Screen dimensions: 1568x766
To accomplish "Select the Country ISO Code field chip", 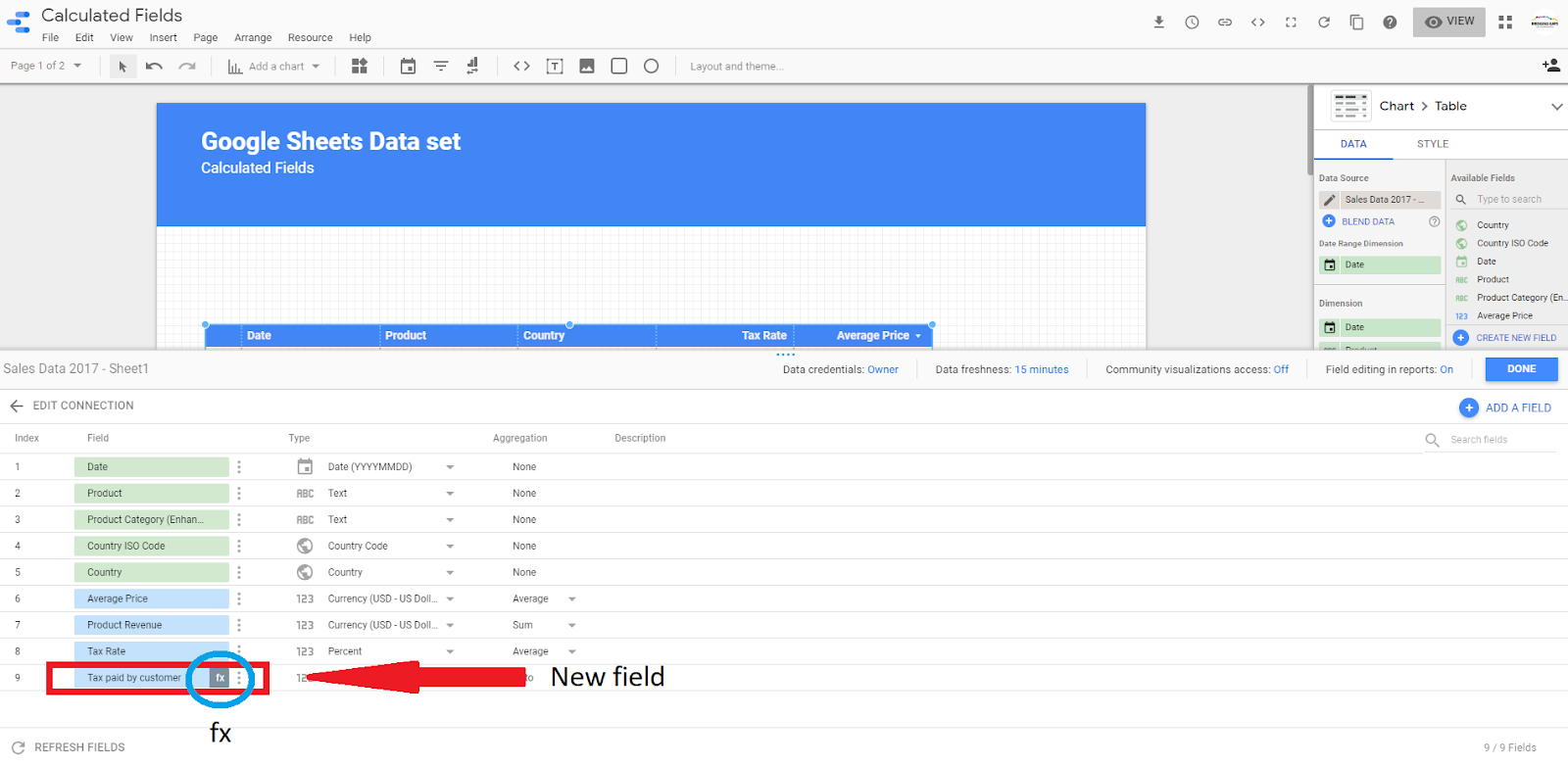I will 151,547.
